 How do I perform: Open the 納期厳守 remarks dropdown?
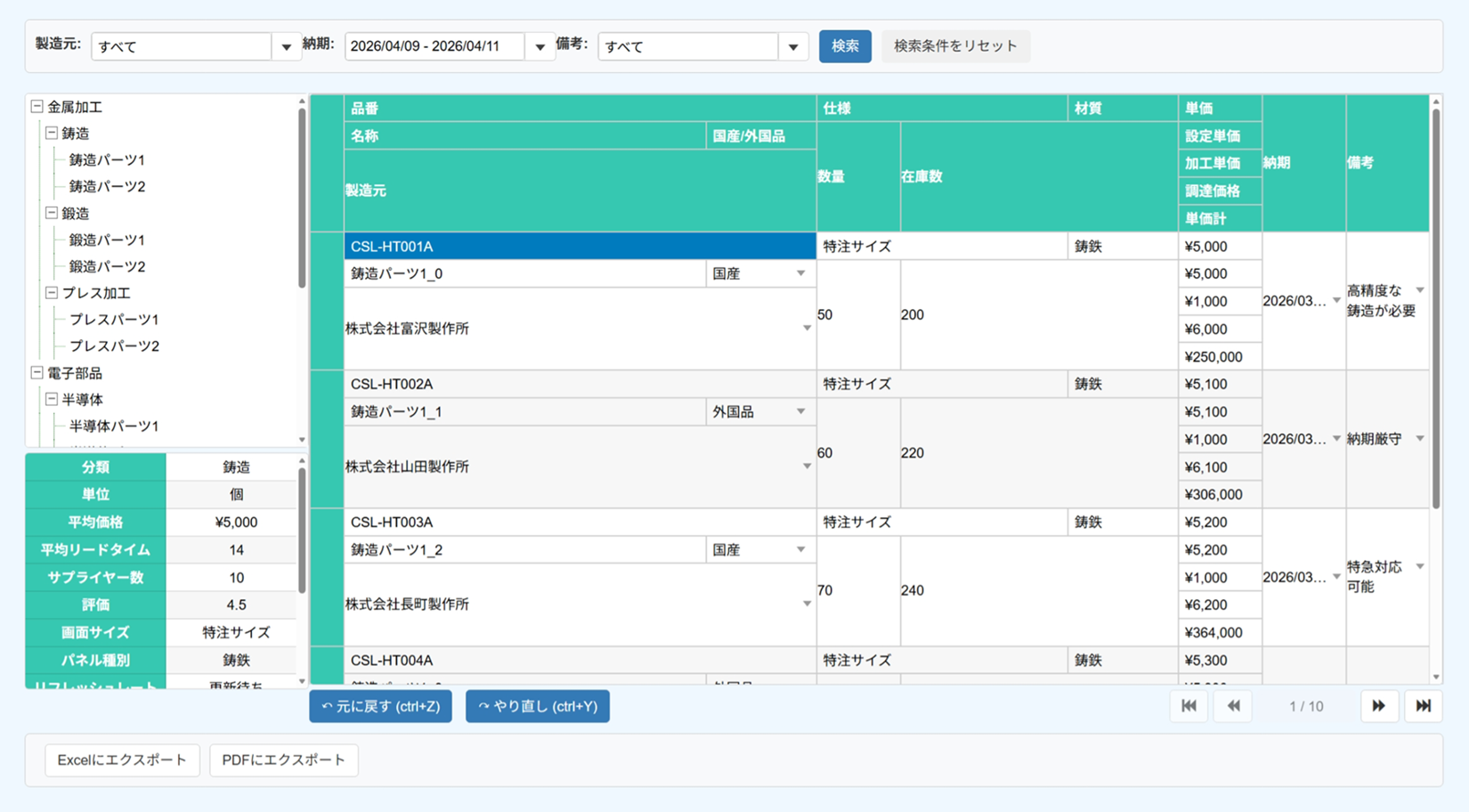click(1420, 438)
